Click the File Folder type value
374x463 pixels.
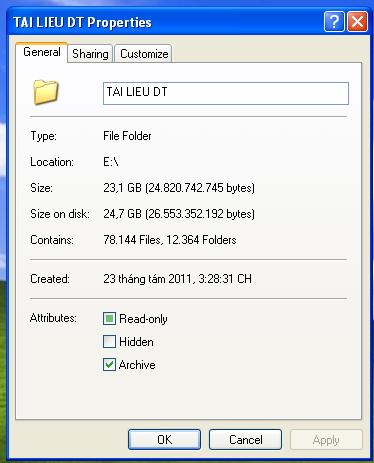pyautogui.click(x=127, y=136)
